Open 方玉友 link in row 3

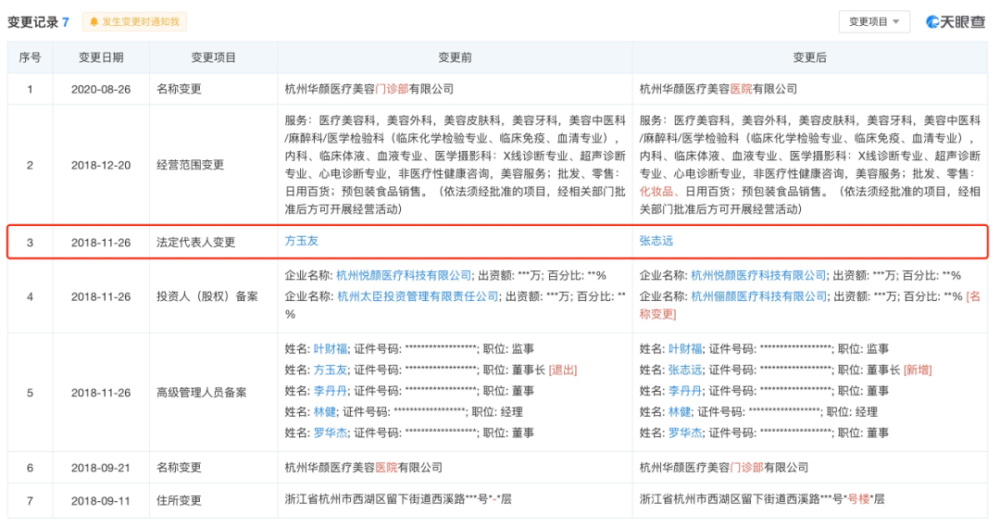[301, 241]
